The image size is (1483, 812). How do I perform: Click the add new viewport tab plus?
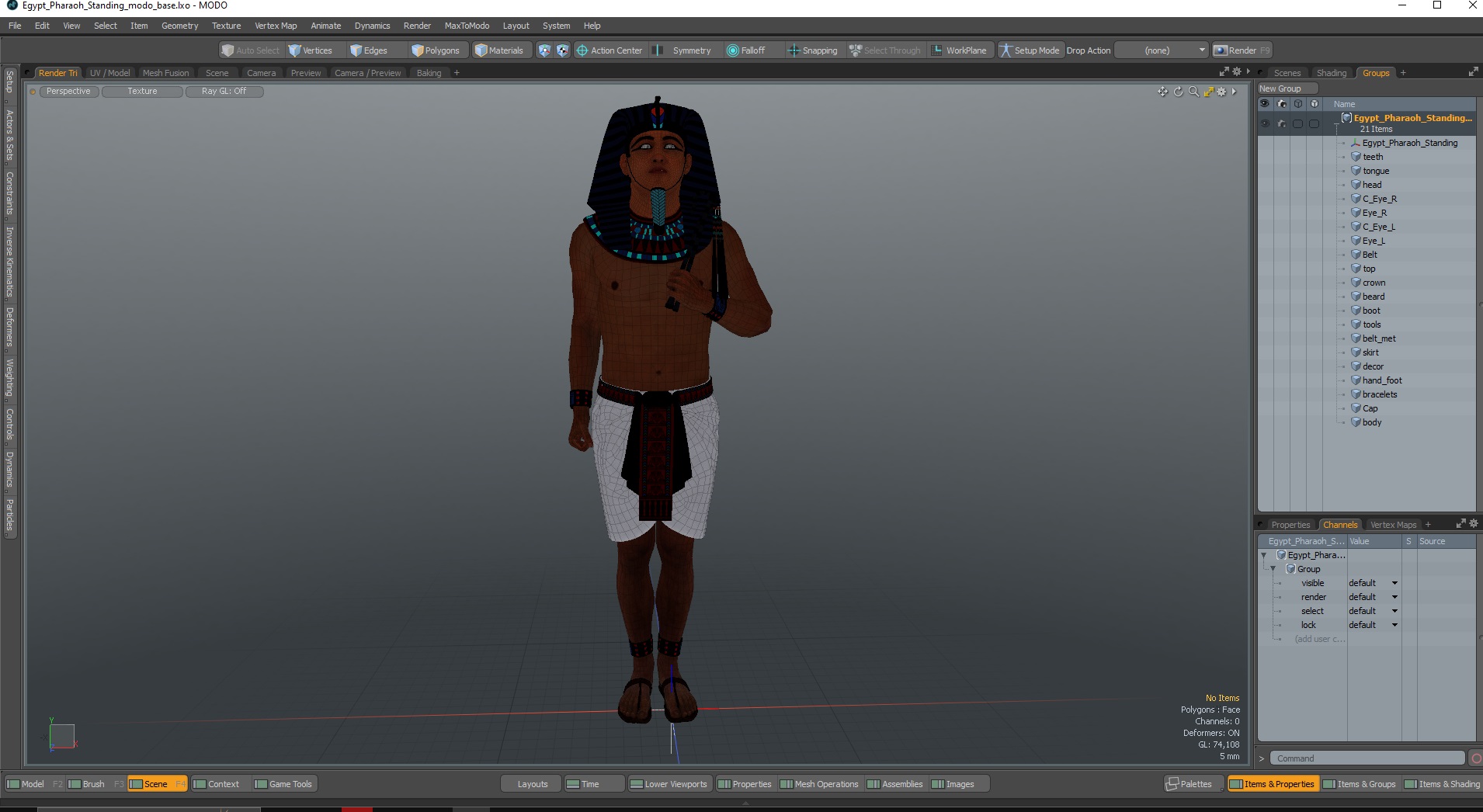pos(457,73)
